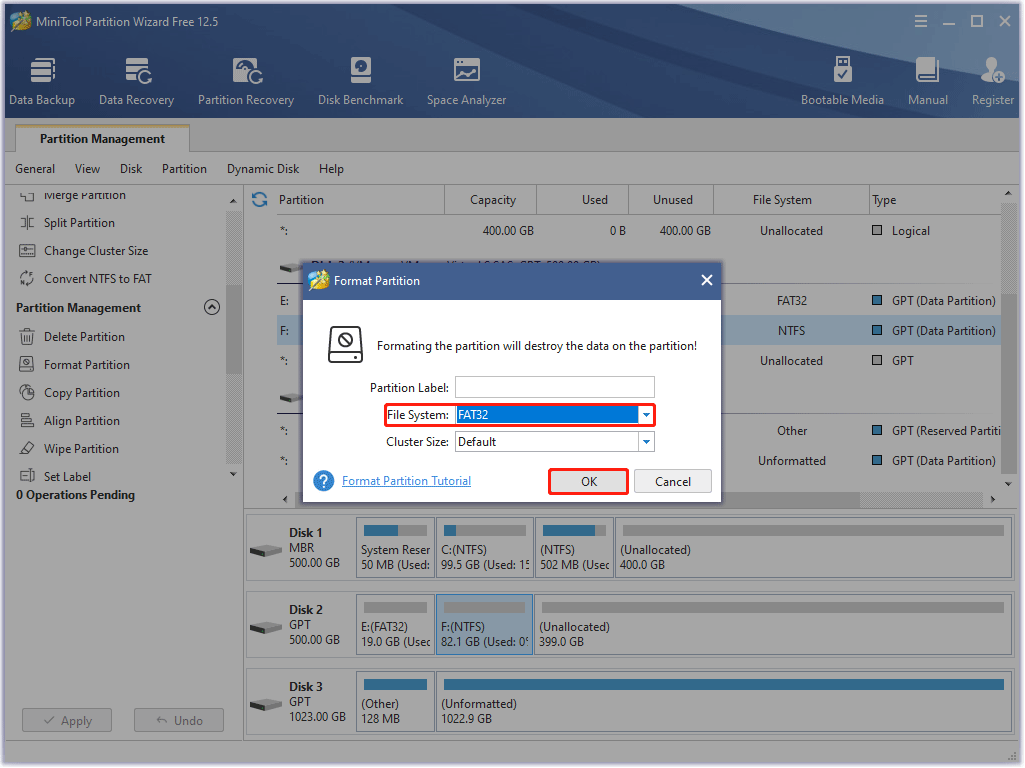Viewport: 1025px width, 768px height.
Task: Open the File System dropdown
Action: pyautogui.click(x=645, y=414)
